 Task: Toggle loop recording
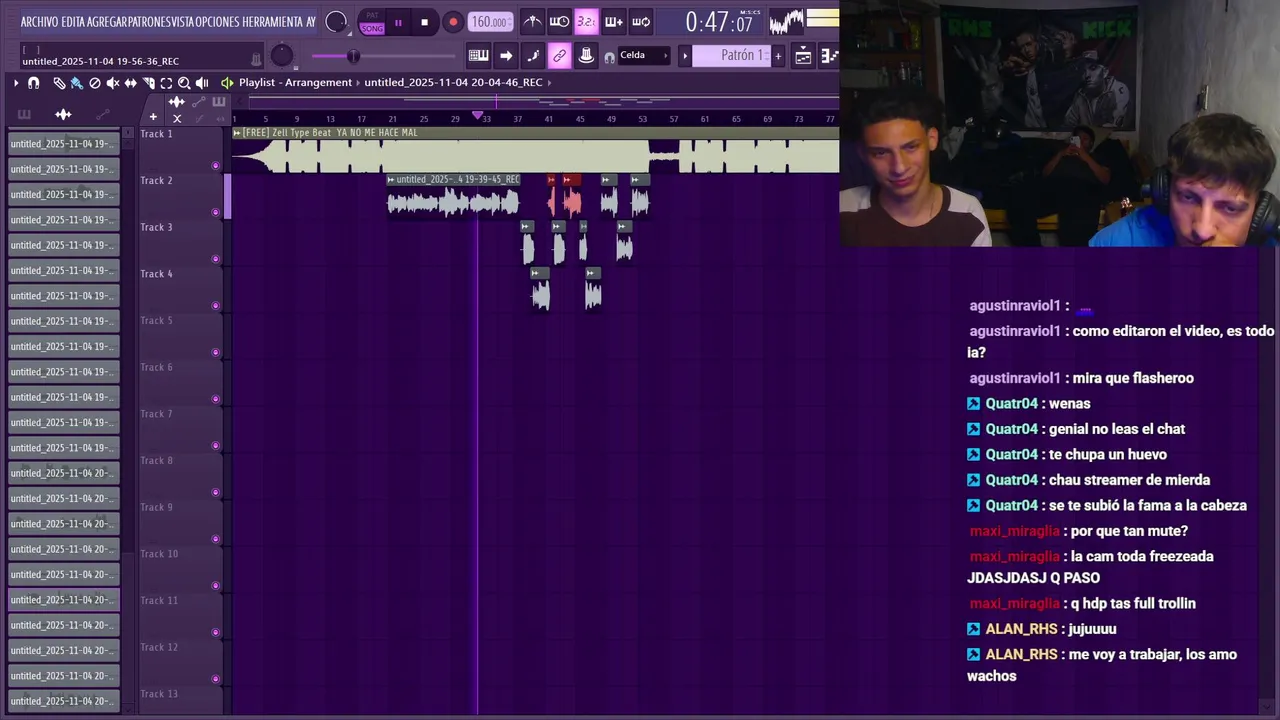(x=641, y=21)
